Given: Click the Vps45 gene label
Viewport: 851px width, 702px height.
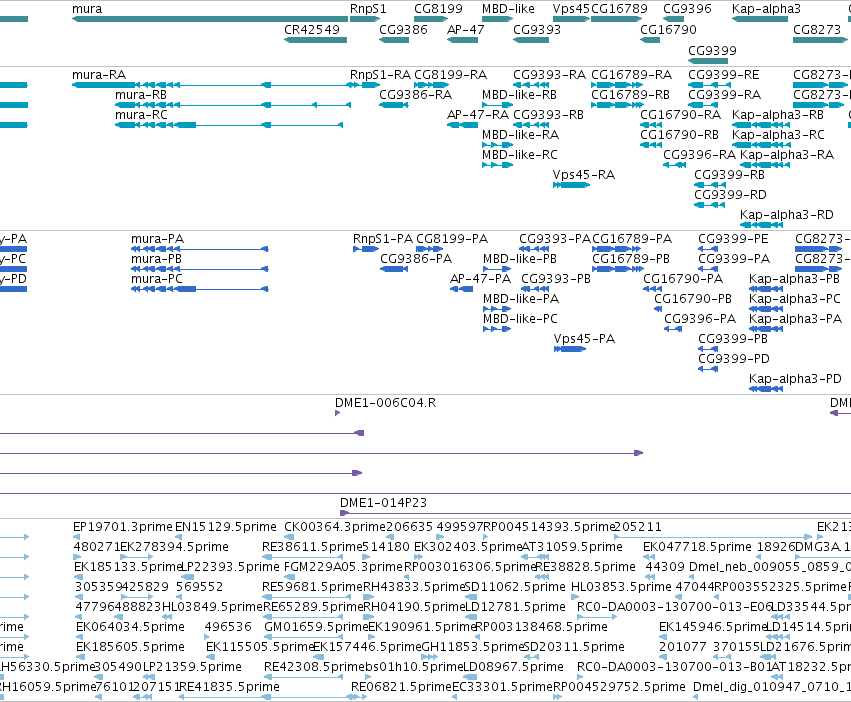Looking at the screenshot, I should click(x=571, y=9).
